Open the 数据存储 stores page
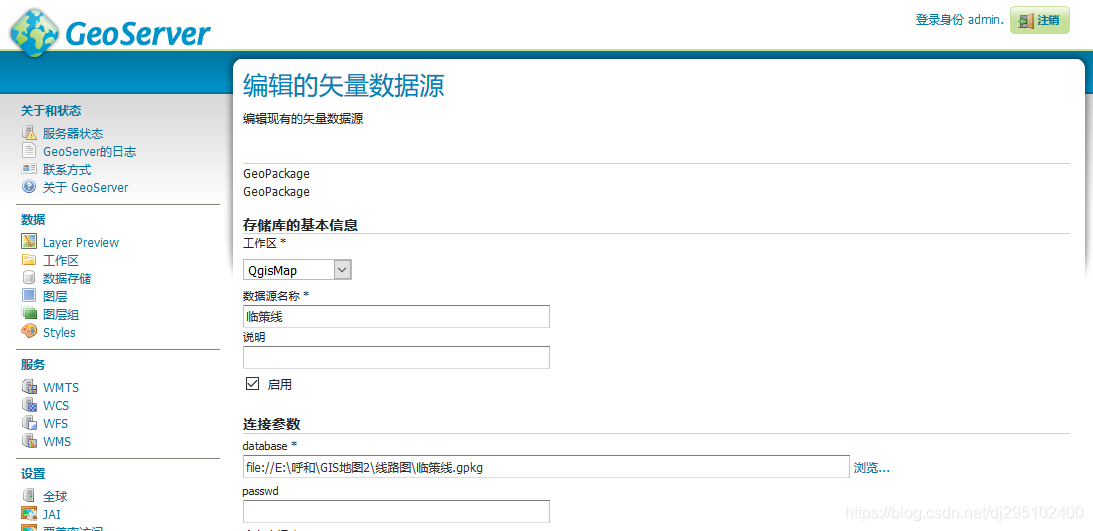1093x531 pixels. pyautogui.click(x=67, y=279)
